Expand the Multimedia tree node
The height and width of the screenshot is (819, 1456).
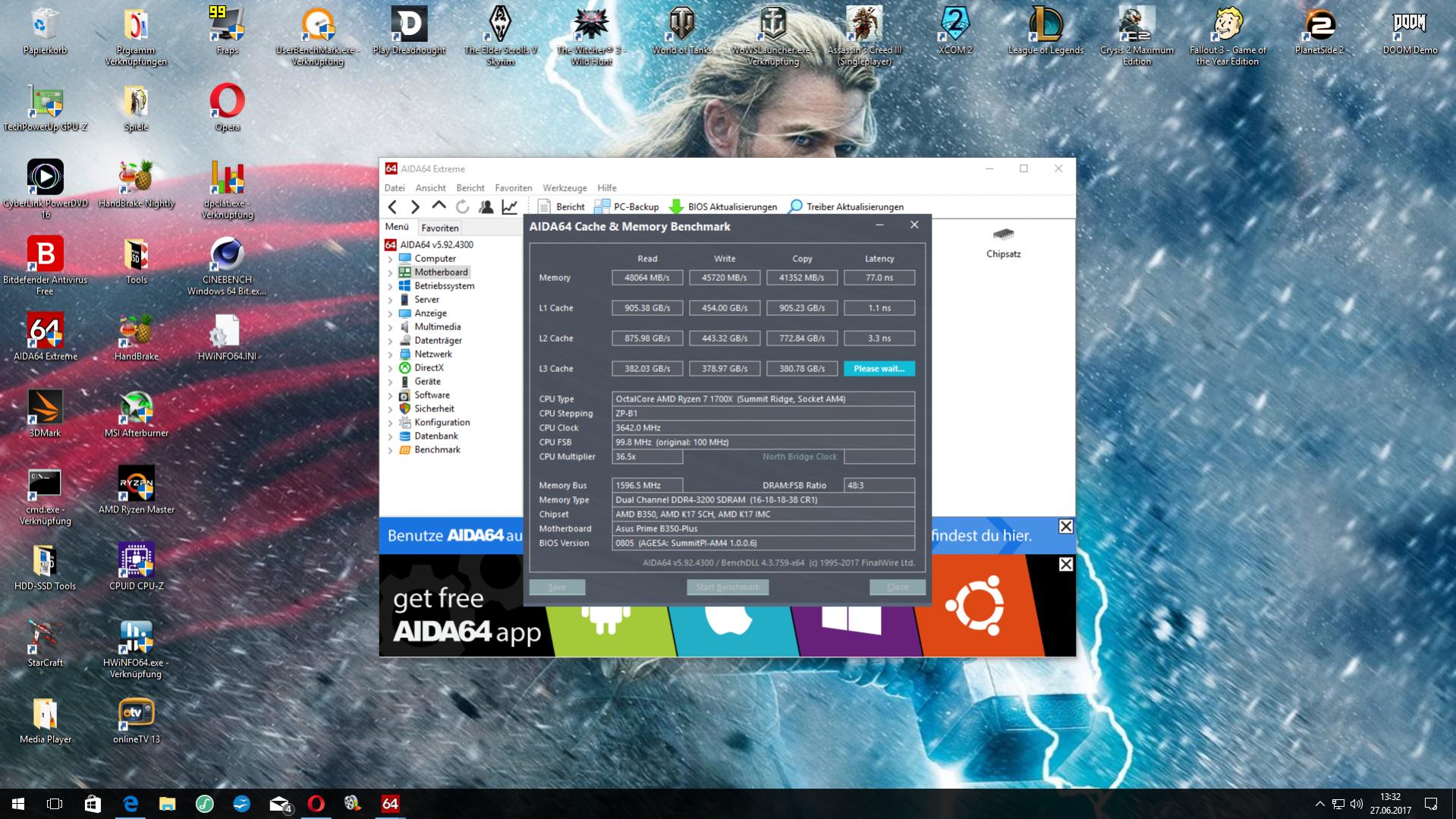click(390, 327)
